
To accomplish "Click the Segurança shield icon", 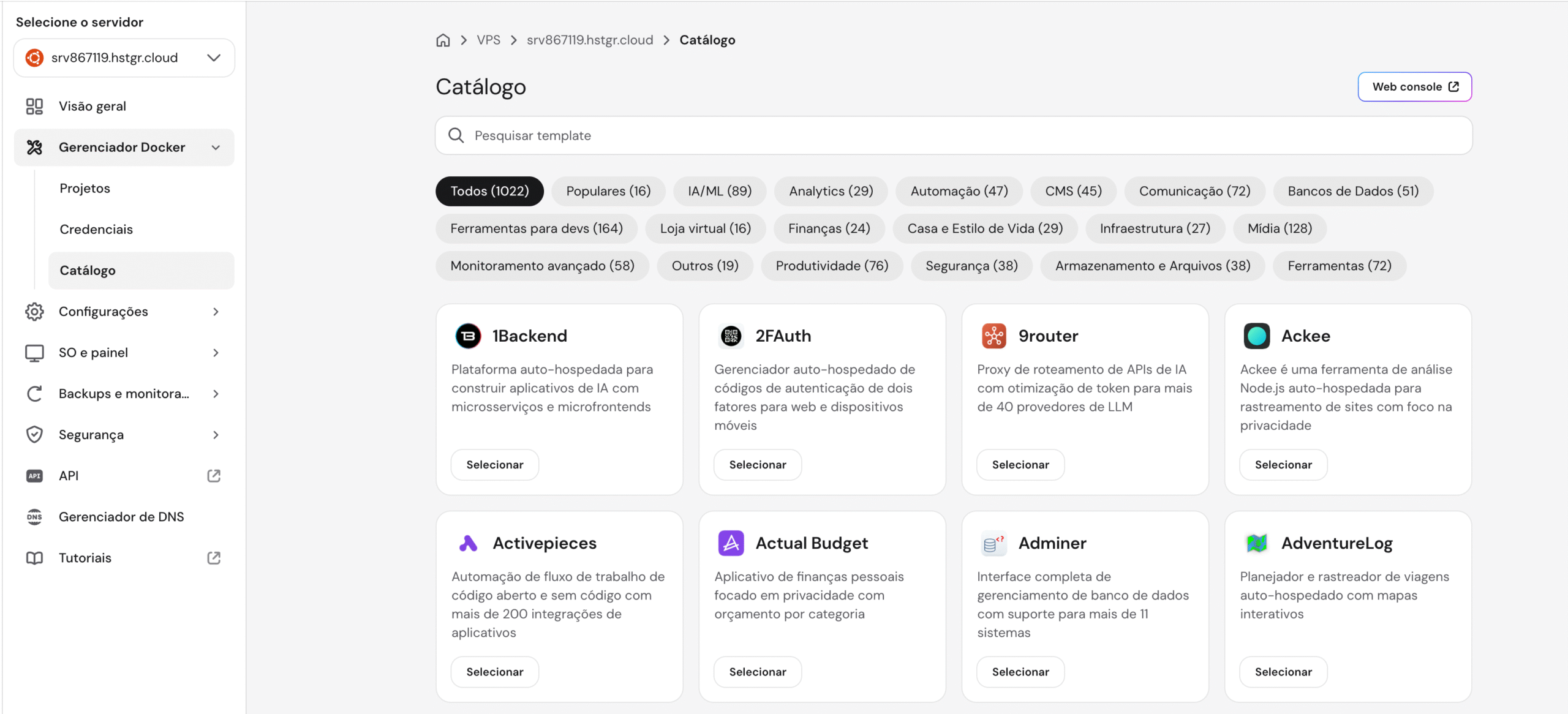I will (34, 435).
